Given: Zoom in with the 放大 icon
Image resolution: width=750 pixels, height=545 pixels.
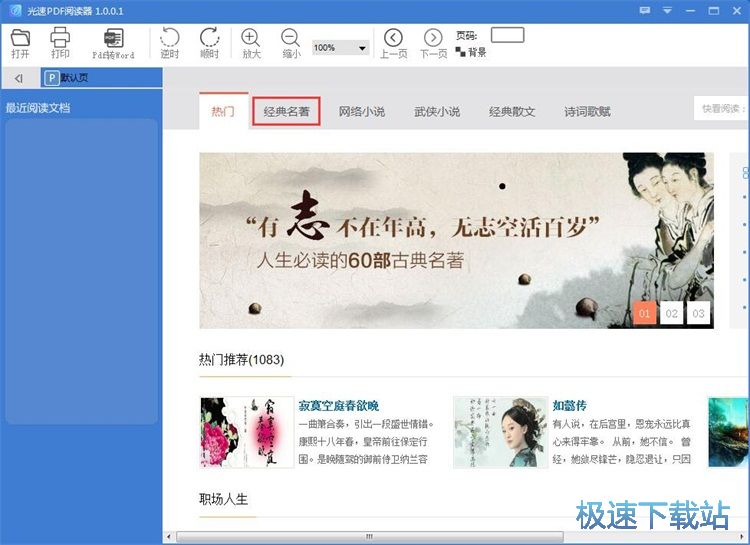Looking at the screenshot, I should click(x=251, y=44).
